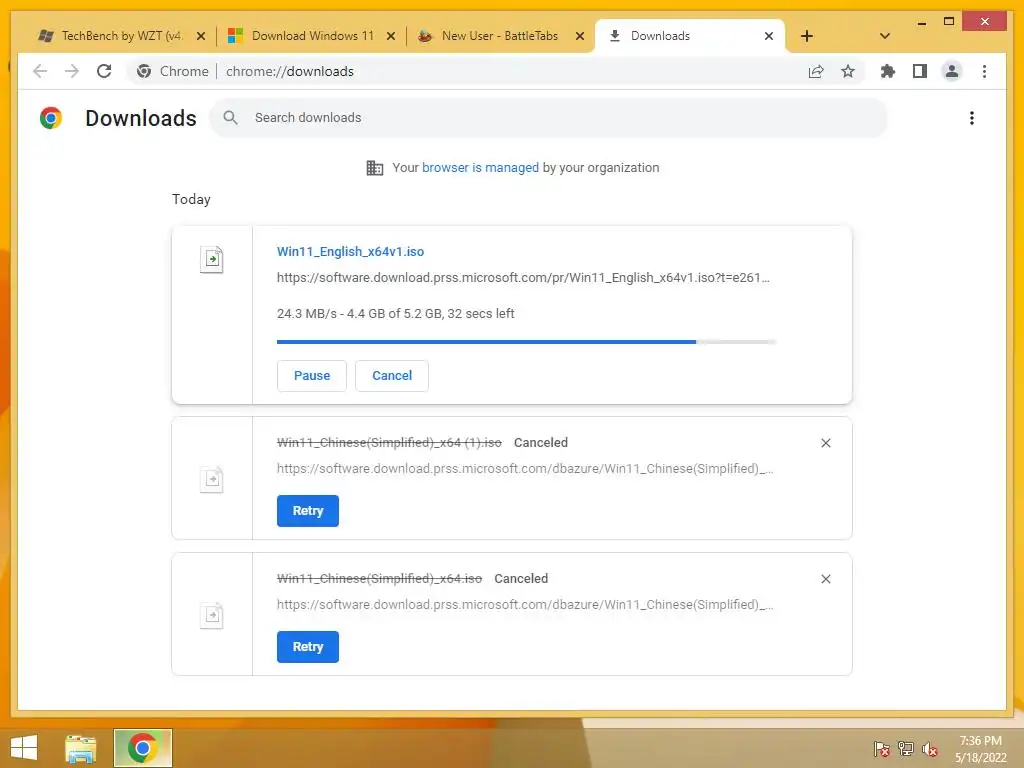Open a new tab with plus button
Image resolution: width=1024 pixels, height=768 pixels.
(x=807, y=36)
